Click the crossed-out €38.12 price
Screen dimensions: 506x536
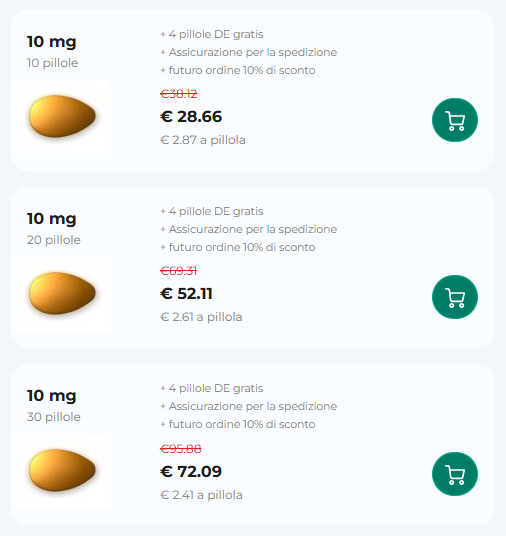pos(179,94)
